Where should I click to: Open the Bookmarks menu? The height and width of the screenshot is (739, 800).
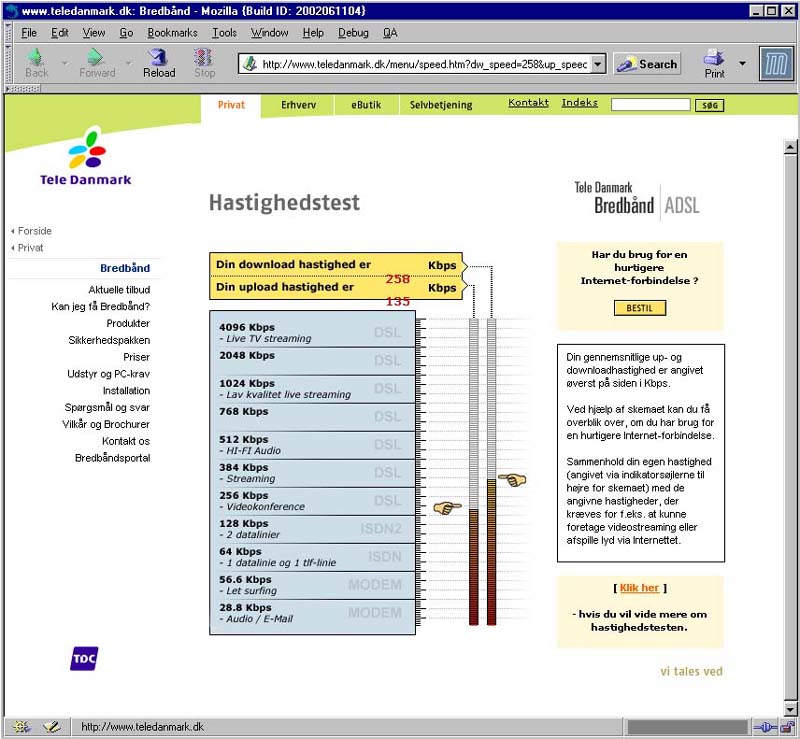coord(172,32)
